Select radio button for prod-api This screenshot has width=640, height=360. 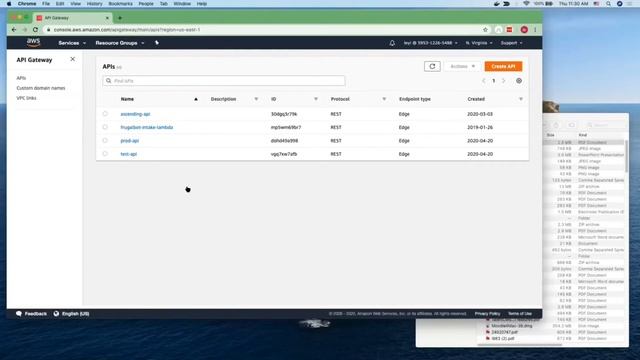click(105, 140)
